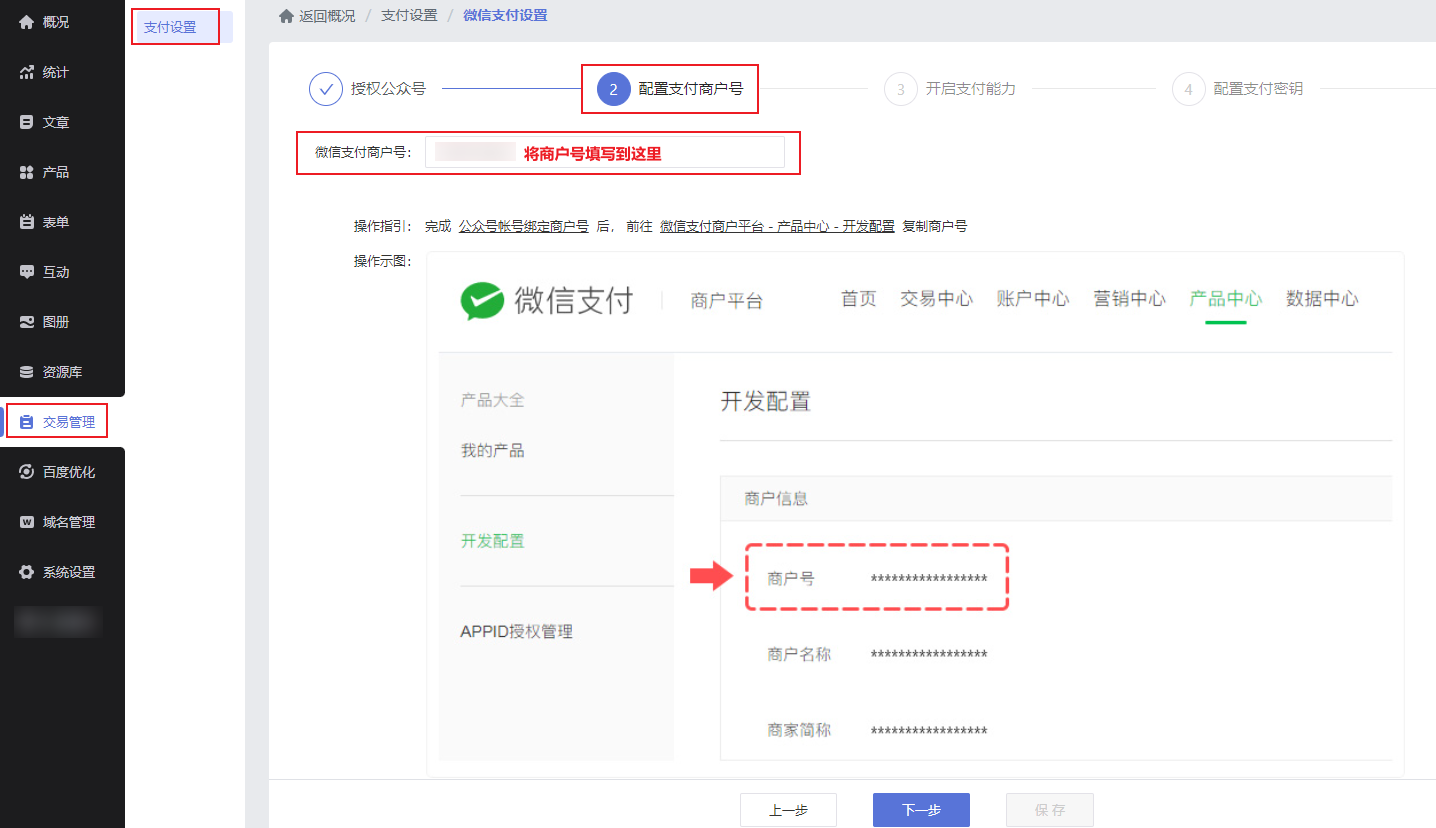Click 支付设置 breadcrumb link

tap(409, 16)
